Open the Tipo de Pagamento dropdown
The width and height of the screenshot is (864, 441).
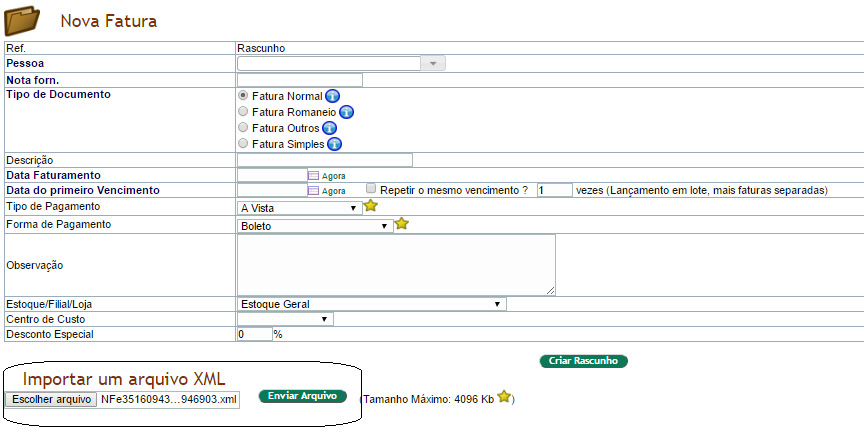pos(300,208)
